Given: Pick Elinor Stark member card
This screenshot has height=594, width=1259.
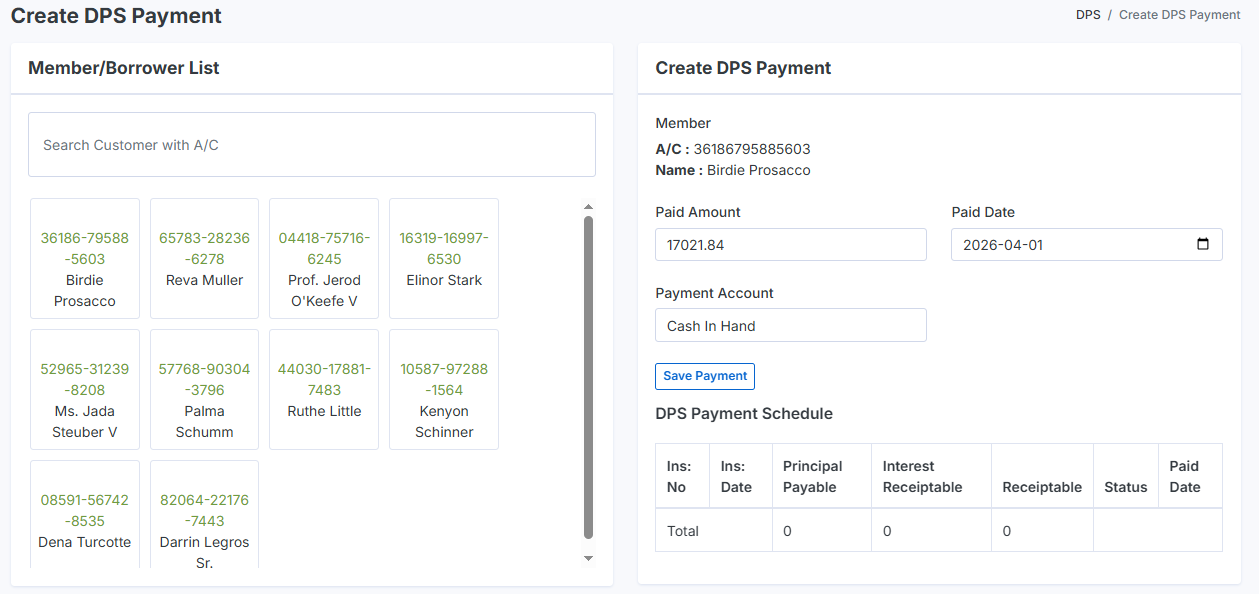Looking at the screenshot, I should 444,259.
